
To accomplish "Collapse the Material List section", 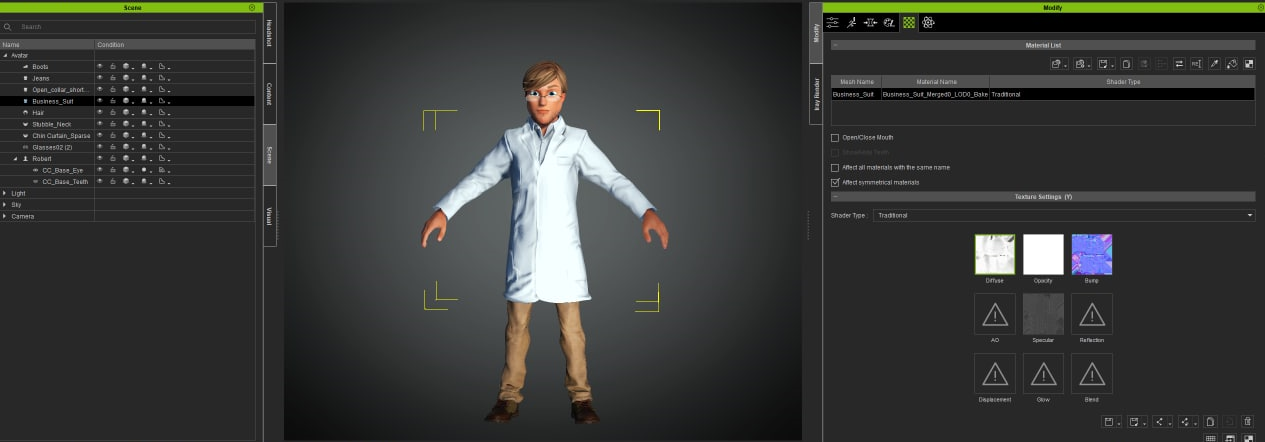I will click(x=835, y=45).
